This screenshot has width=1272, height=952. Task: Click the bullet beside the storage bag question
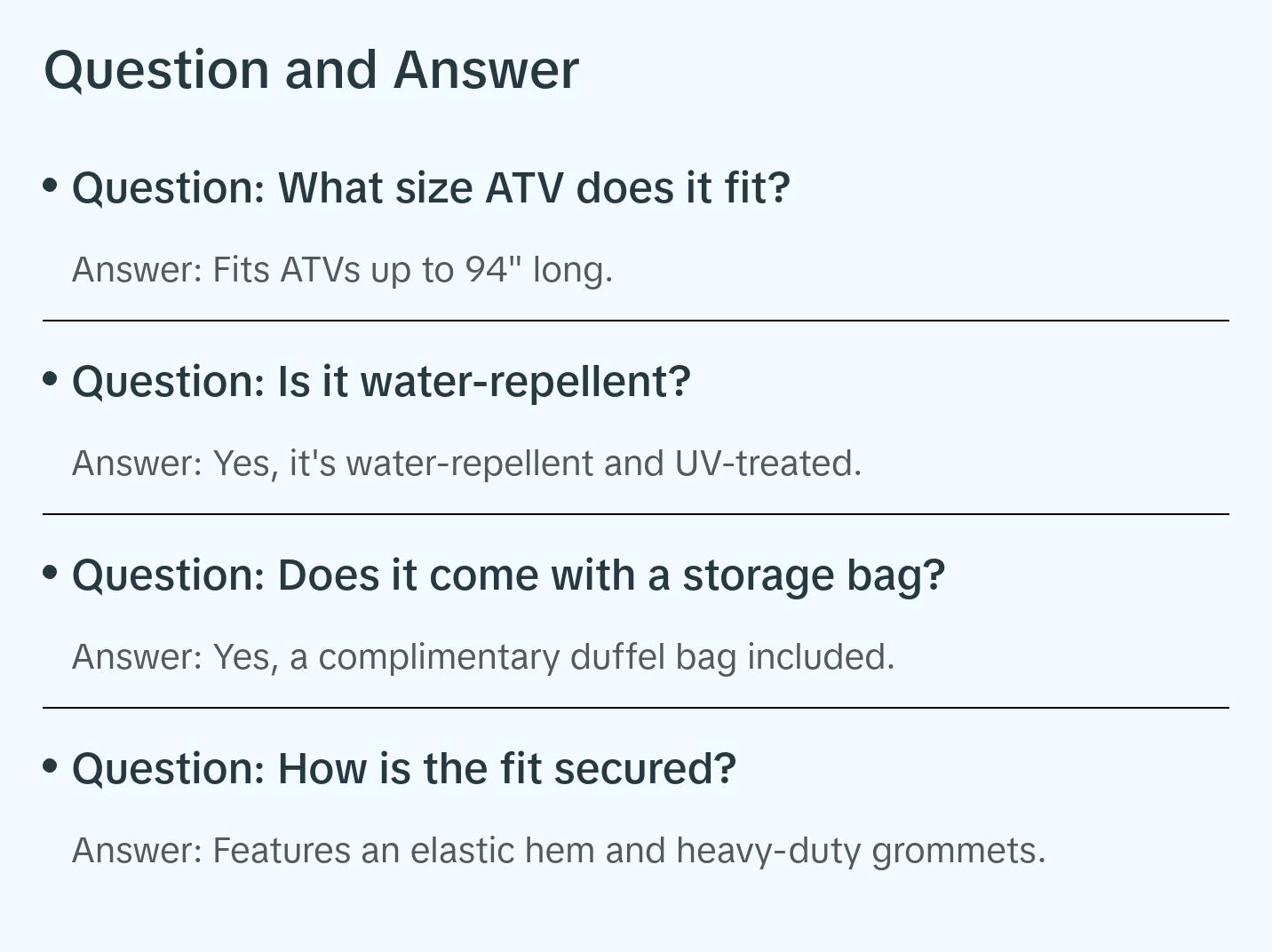[x=51, y=572]
